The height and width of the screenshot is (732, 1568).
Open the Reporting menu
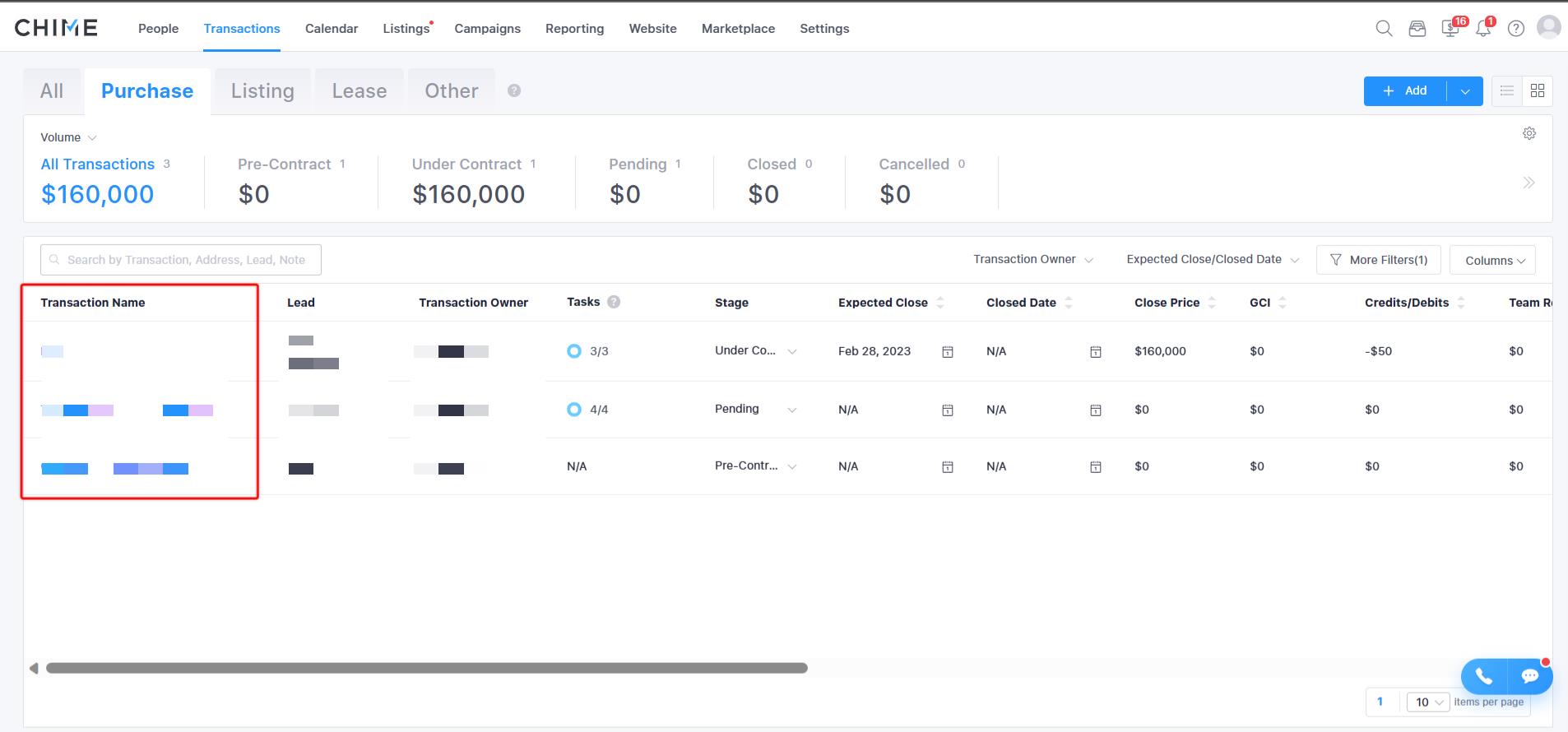coord(574,28)
